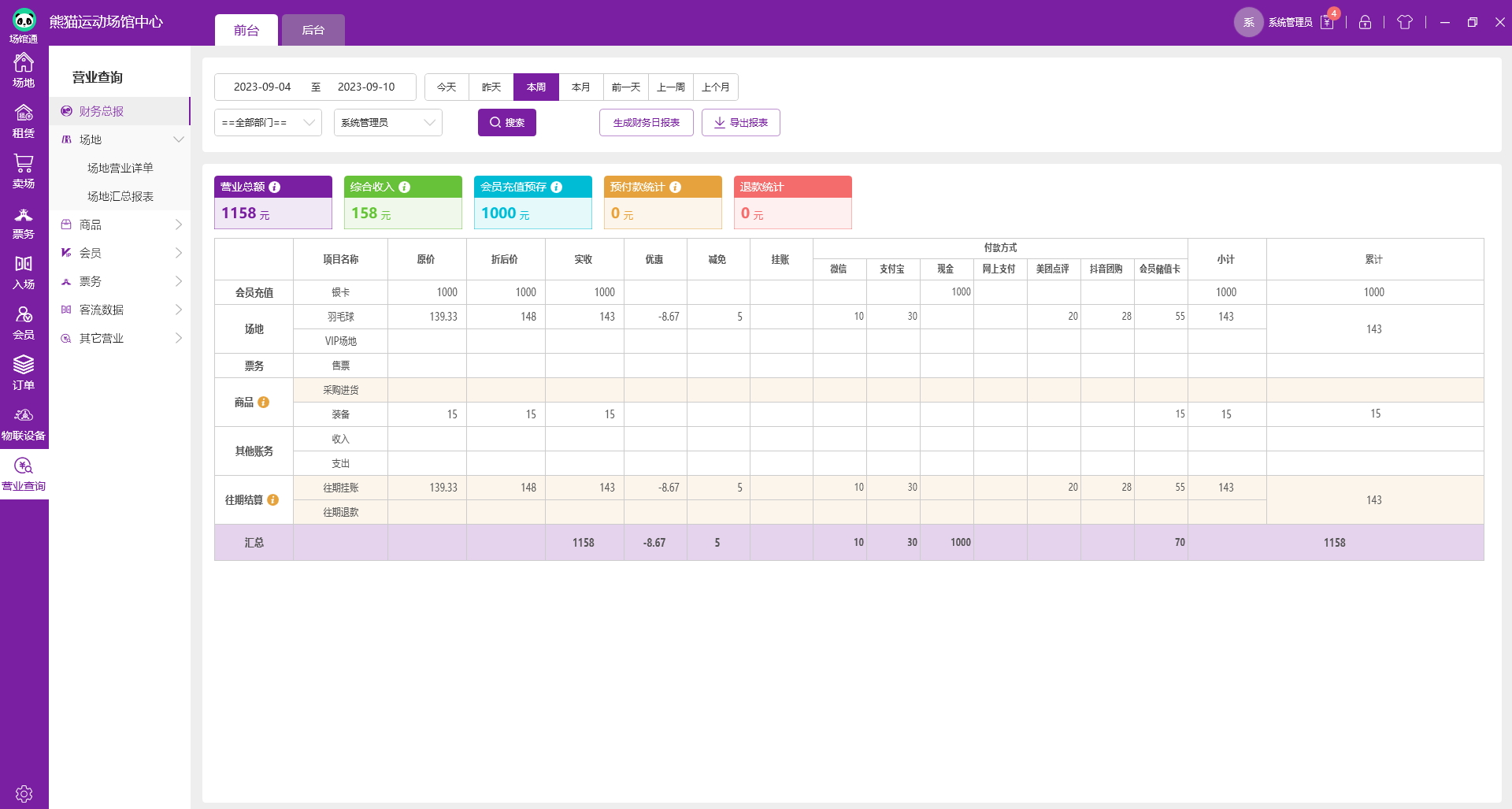Open the 租赁 rental sidebar icon
This screenshot has width=1512, height=809.
point(24,121)
